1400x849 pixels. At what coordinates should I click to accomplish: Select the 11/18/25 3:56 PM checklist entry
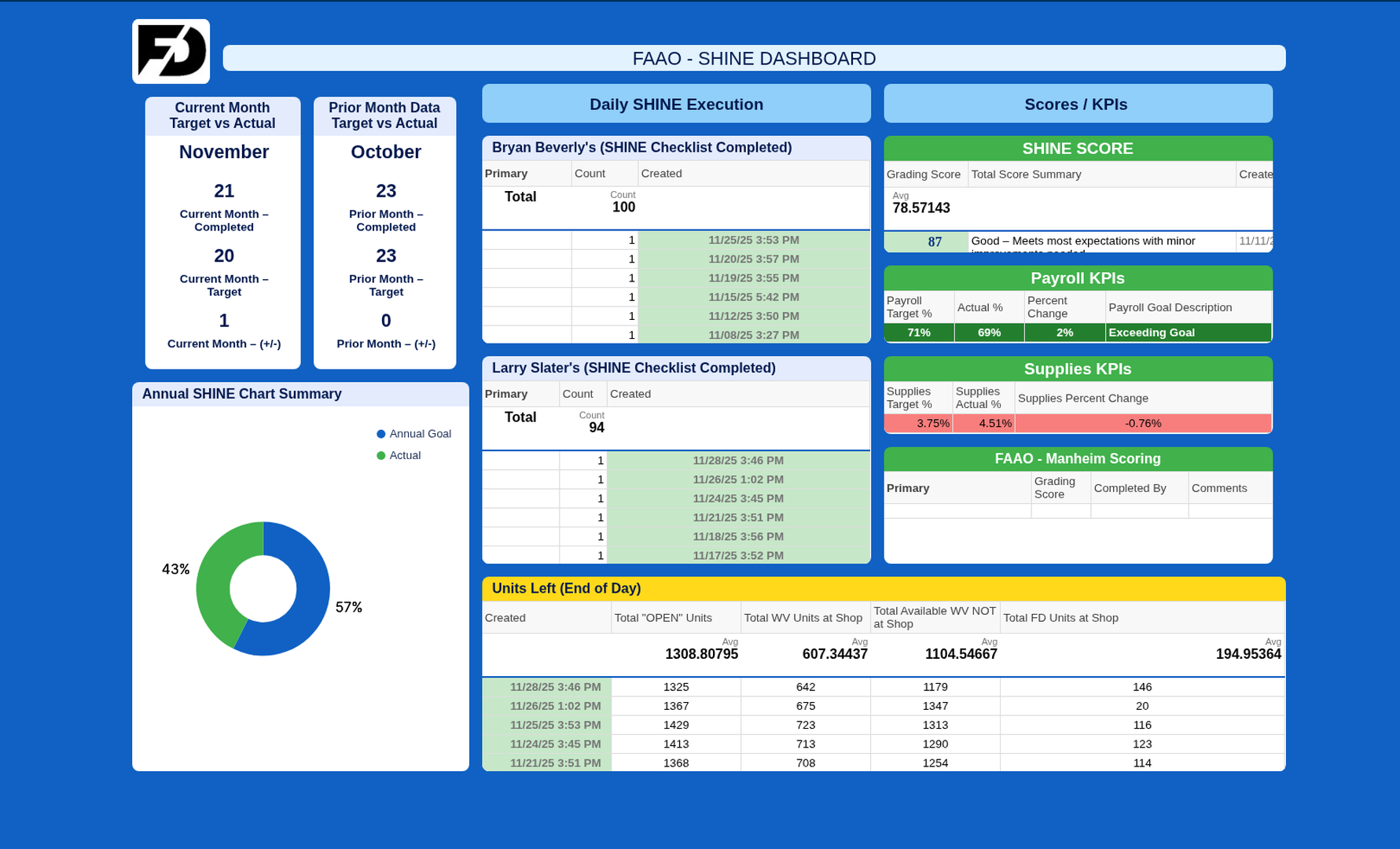click(737, 536)
